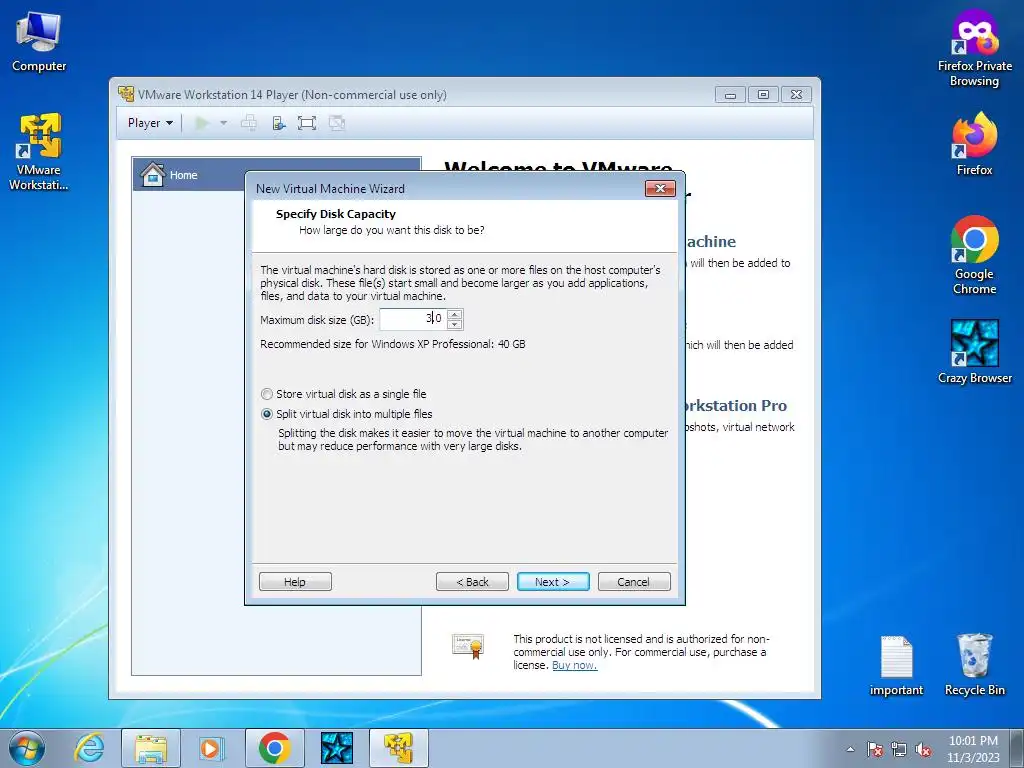This screenshot has height=768, width=1024.
Task: Open the Computer desktop icon
Action: 39,41
